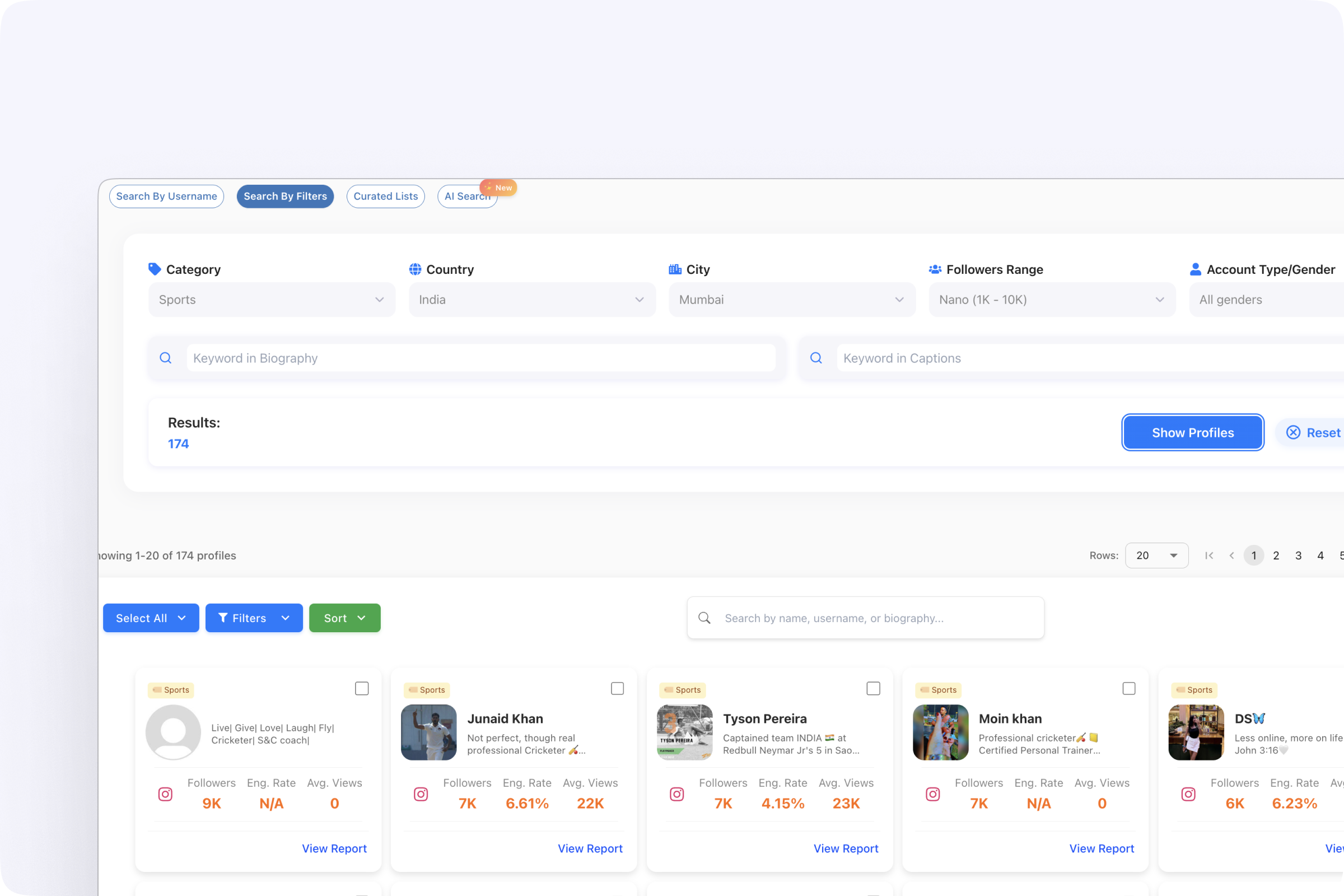
Task: Tick the Junaid Khan card checkbox
Action: (617, 689)
